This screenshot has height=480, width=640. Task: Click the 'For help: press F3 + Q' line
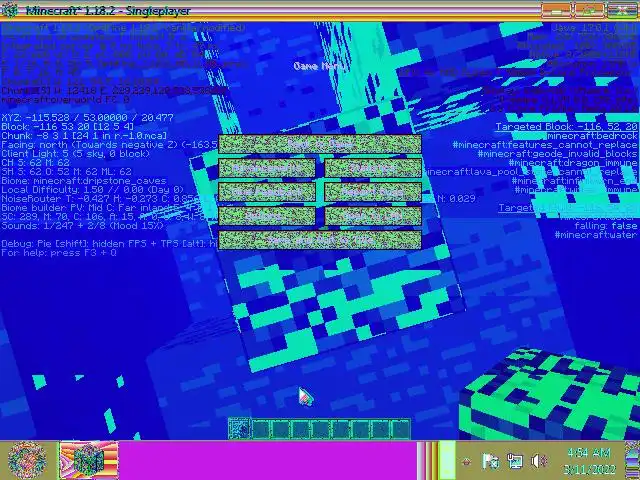click(59, 253)
